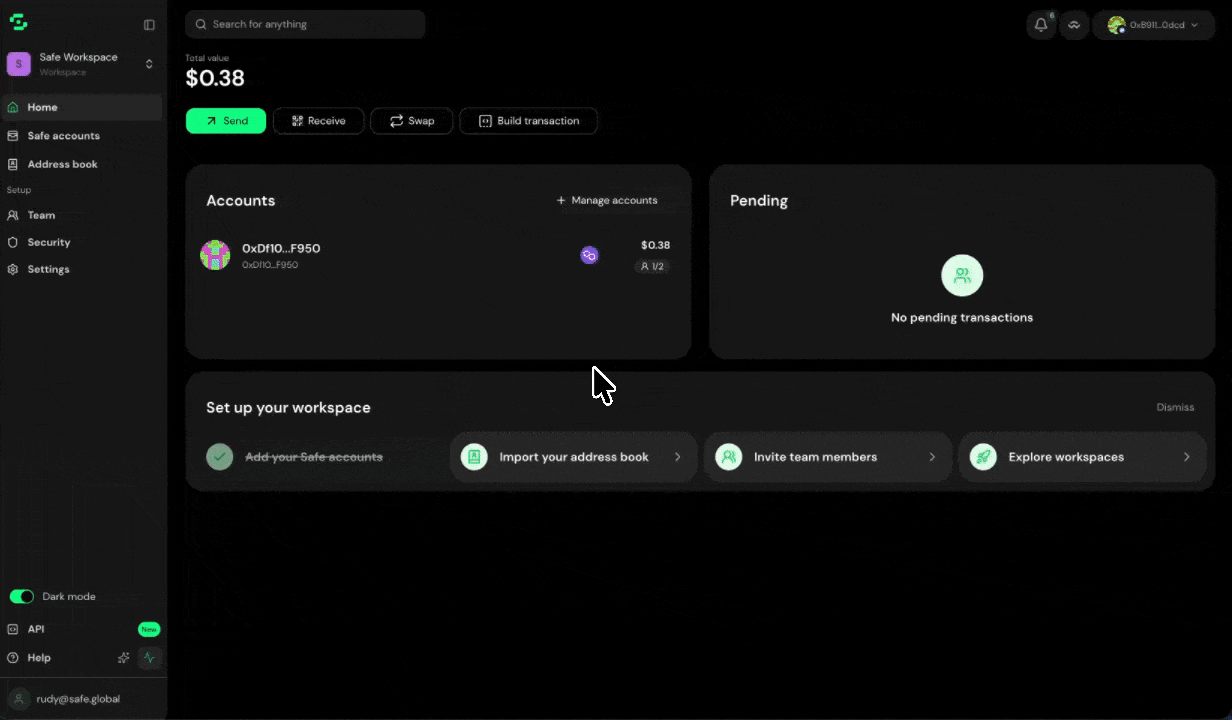Click the activity pulse icon
Viewport: 1232px width, 720px height.
(x=149, y=658)
